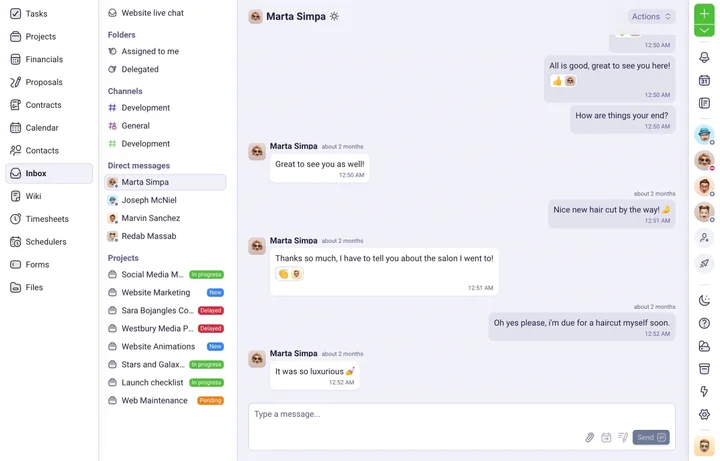The width and height of the screenshot is (720, 461).
Task: Open Timesheets in the left navigation
Action: click(x=47, y=219)
